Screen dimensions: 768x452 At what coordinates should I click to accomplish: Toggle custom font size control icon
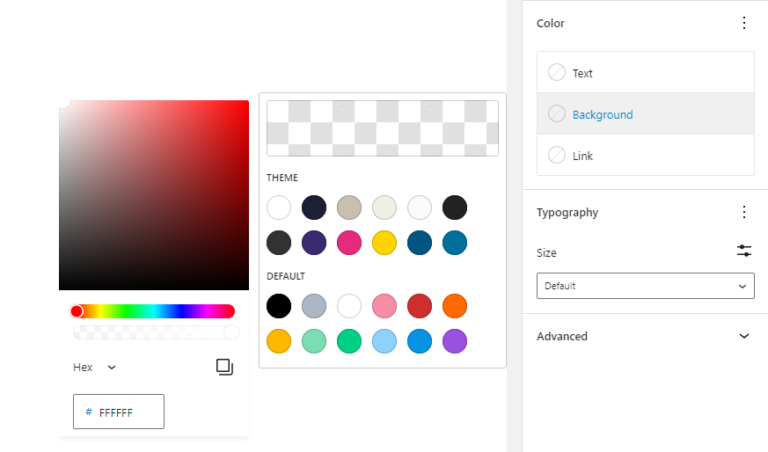[744, 251]
